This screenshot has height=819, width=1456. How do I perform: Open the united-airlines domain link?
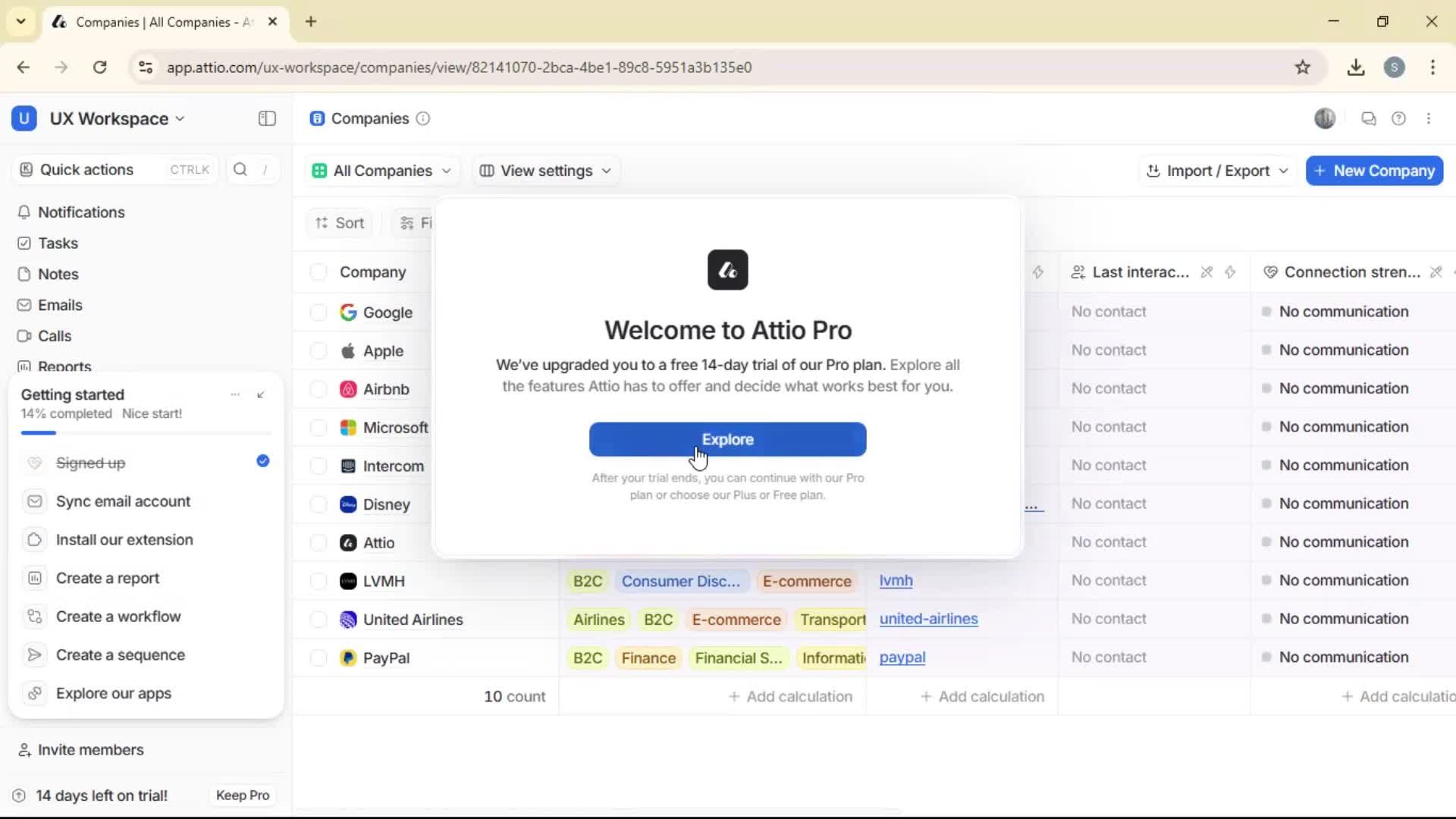[x=930, y=620]
